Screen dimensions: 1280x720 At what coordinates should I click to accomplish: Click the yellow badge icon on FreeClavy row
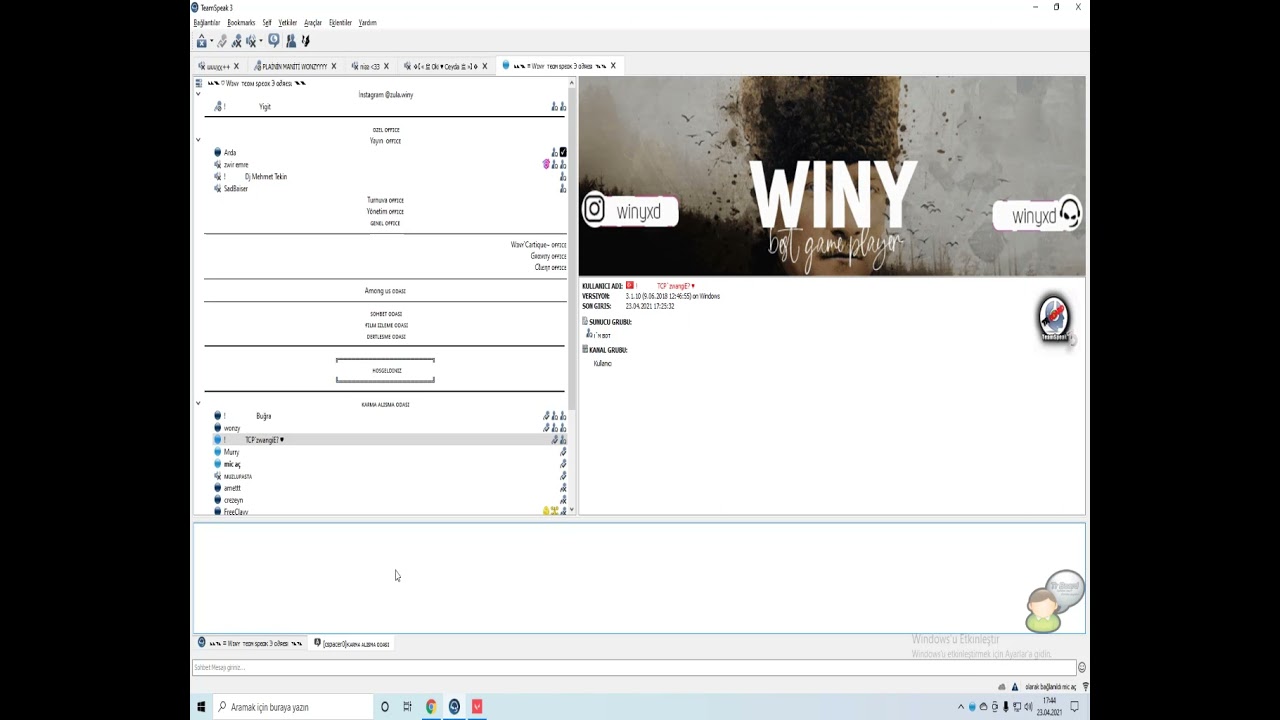[x=546, y=511]
